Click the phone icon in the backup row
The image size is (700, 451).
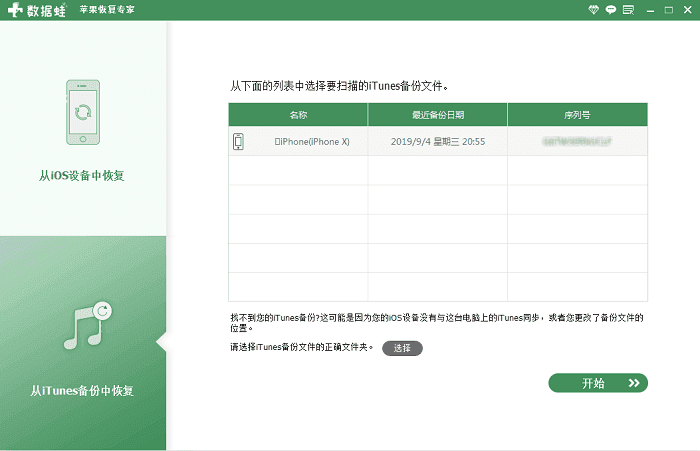click(238, 142)
